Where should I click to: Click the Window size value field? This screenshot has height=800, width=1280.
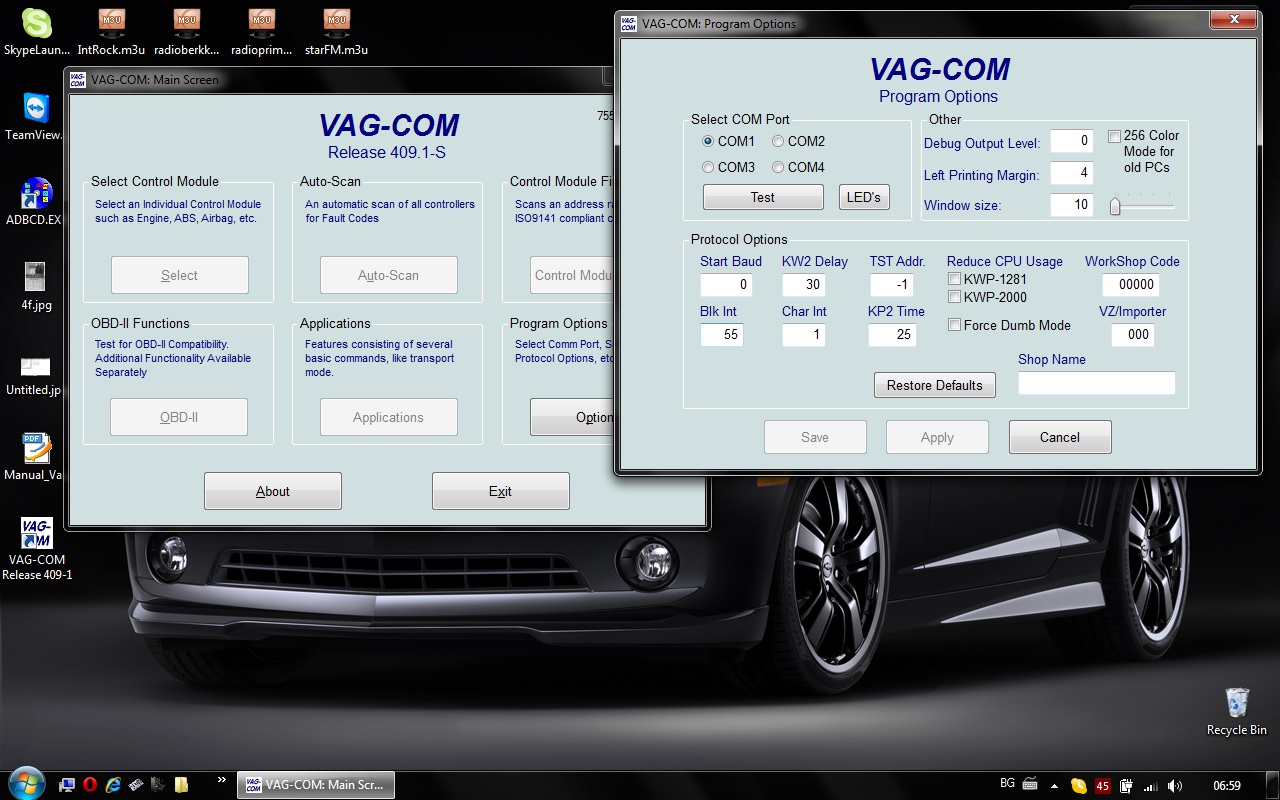pyautogui.click(x=1072, y=205)
